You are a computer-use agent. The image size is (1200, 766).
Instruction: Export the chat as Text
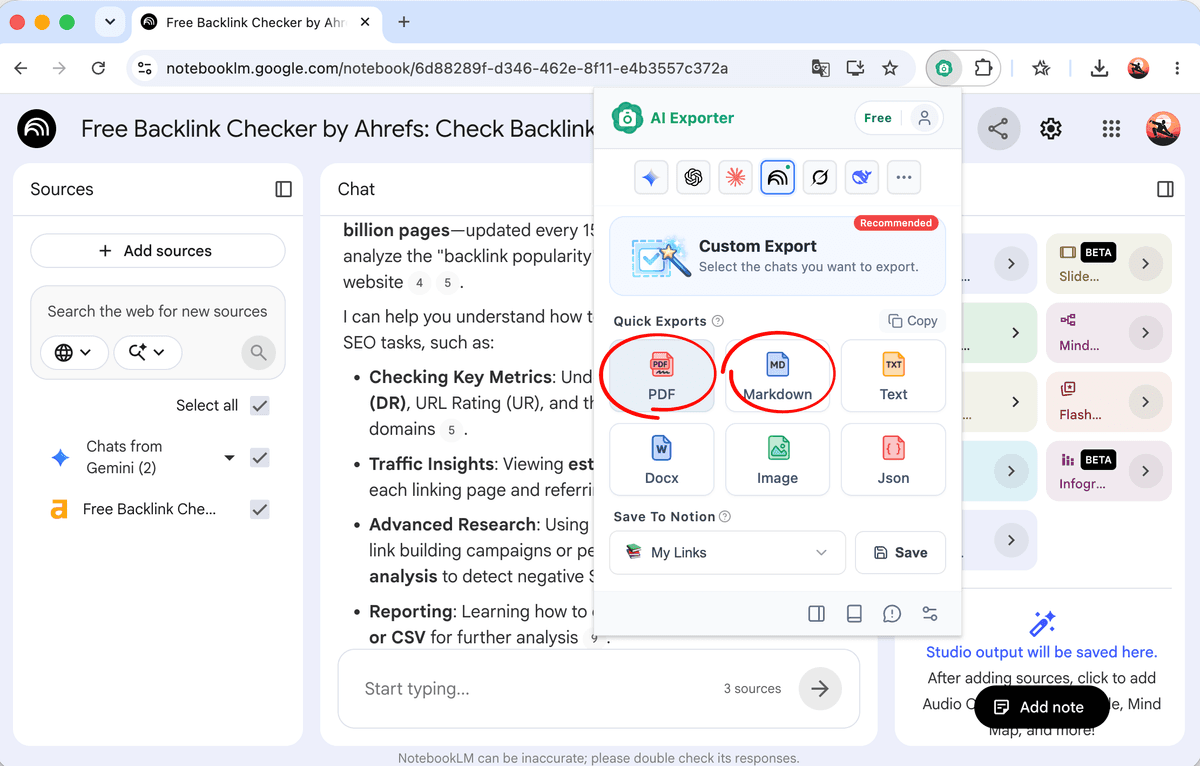tap(893, 376)
